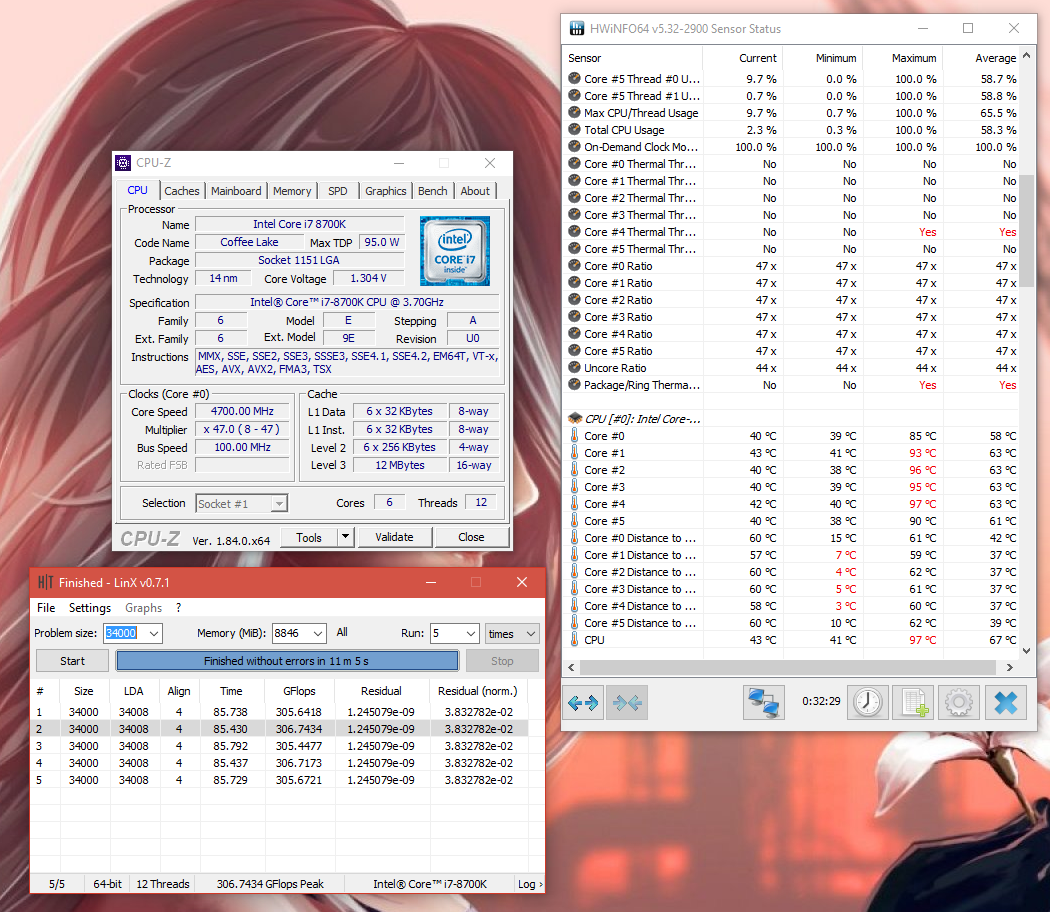Screen dimensions: 1050x912
Task: Open the ? help menu in LinX
Action: [x=178, y=607]
